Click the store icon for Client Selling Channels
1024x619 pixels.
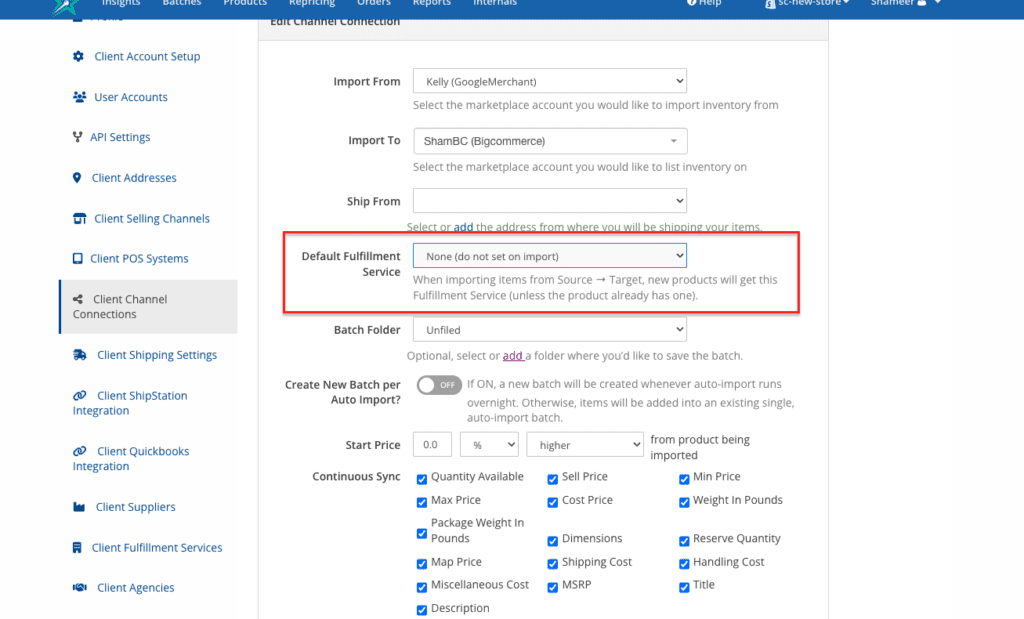[x=79, y=219]
